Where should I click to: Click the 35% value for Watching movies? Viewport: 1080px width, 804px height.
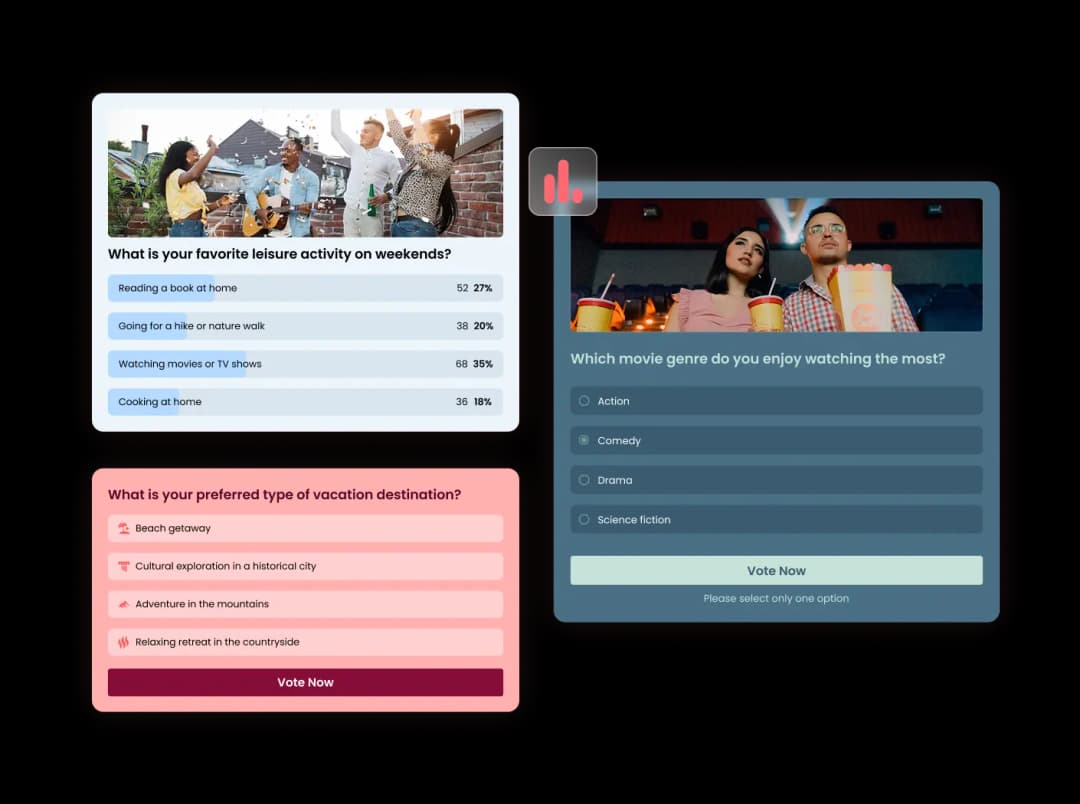pos(483,364)
